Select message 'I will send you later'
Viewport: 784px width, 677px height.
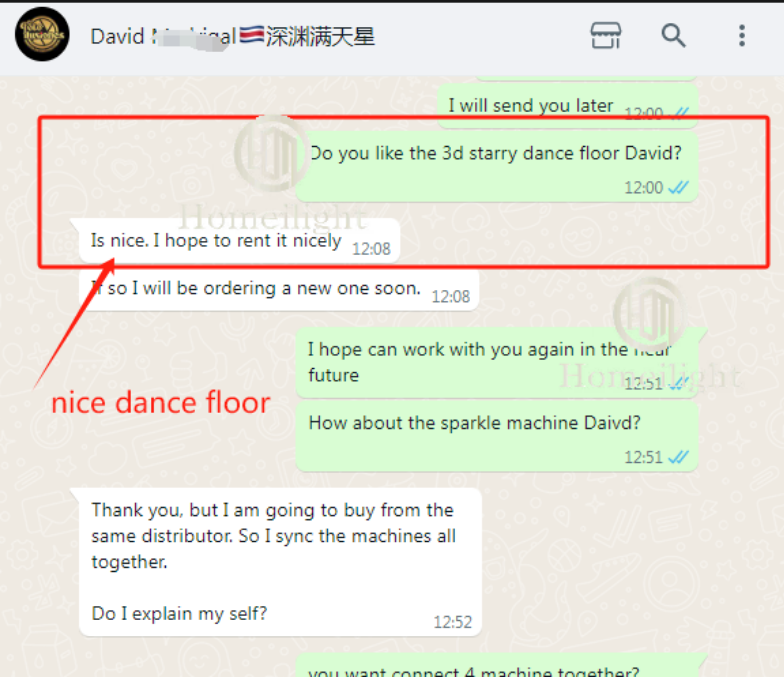[x=568, y=106]
